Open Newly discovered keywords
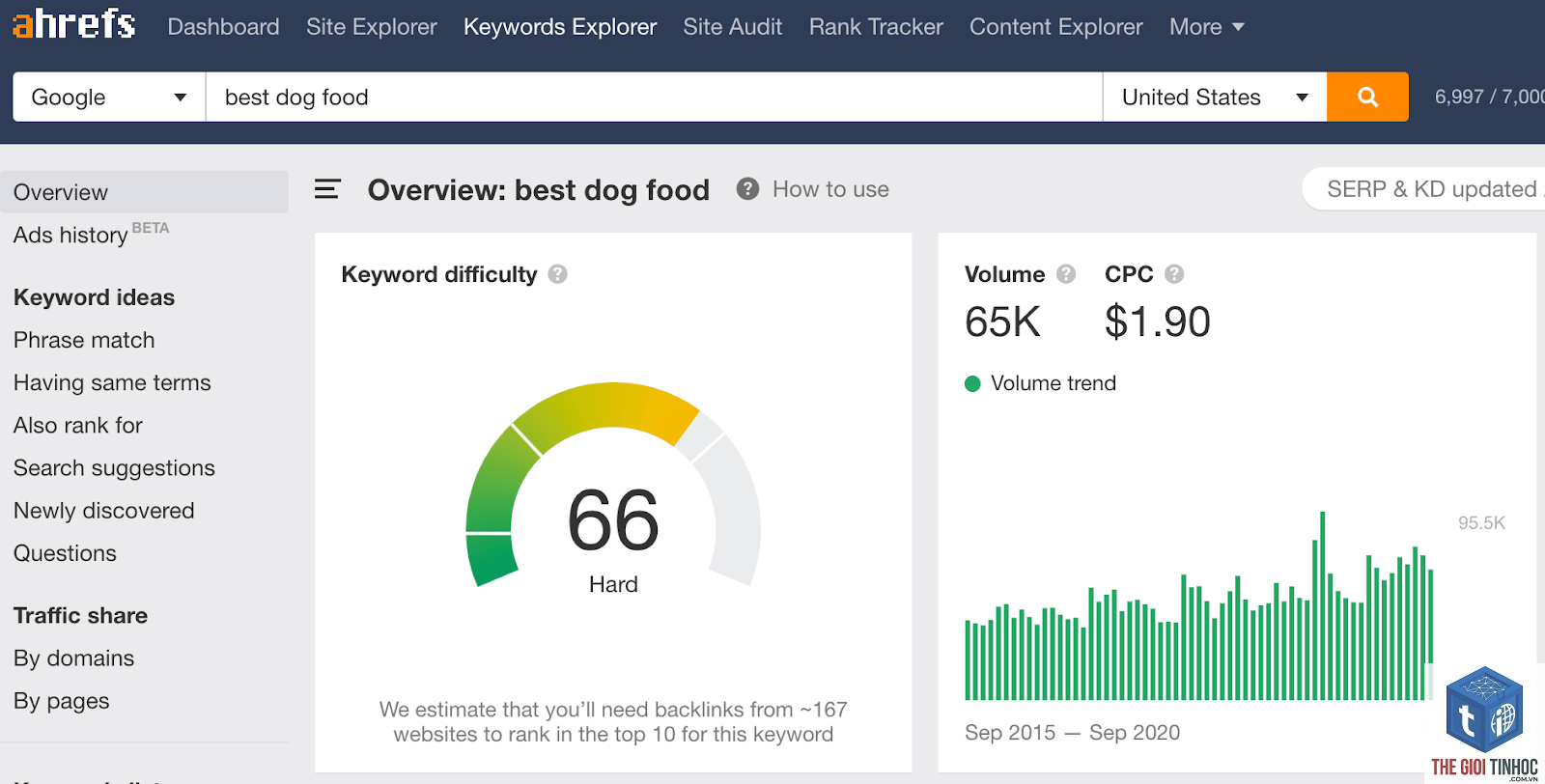The width and height of the screenshot is (1545, 784). click(104, 511)
